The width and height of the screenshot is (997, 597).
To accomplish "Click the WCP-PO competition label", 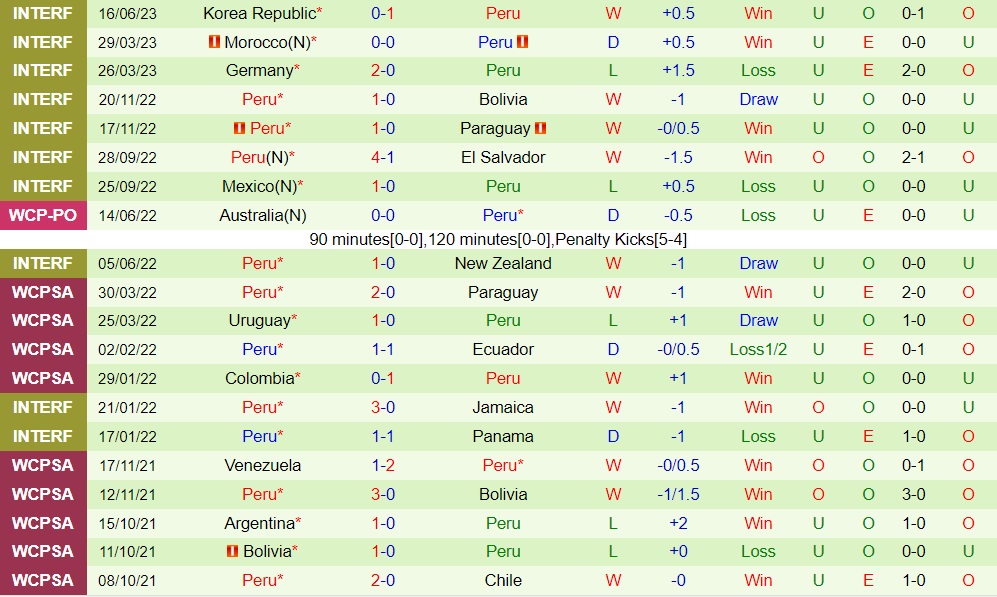I will click(x=42, y=215).
